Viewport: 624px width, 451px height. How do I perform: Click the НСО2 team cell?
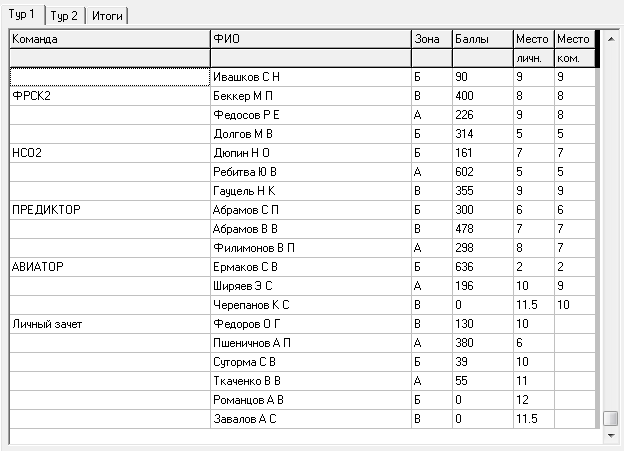tap(110, 153)
